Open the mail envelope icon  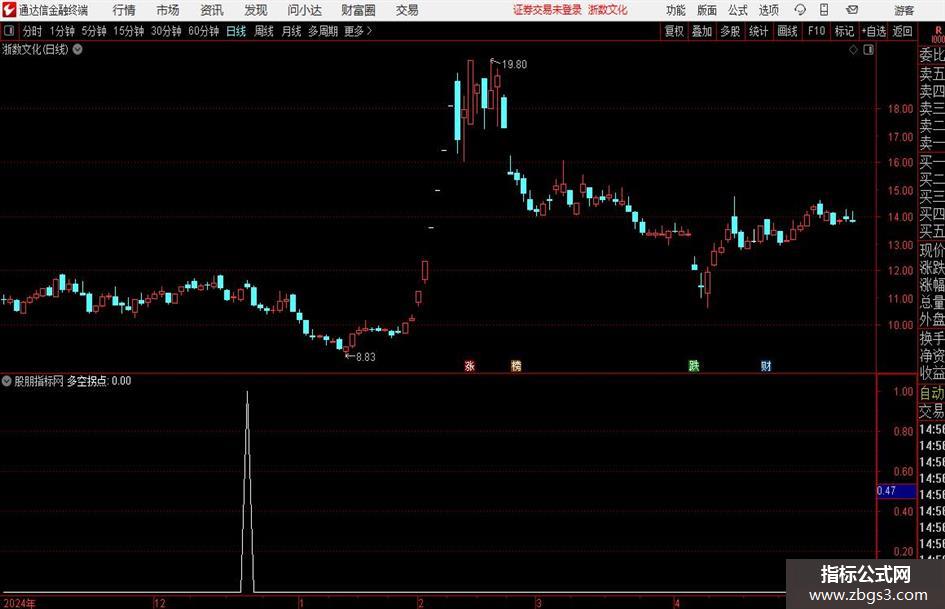click(852, 10)
